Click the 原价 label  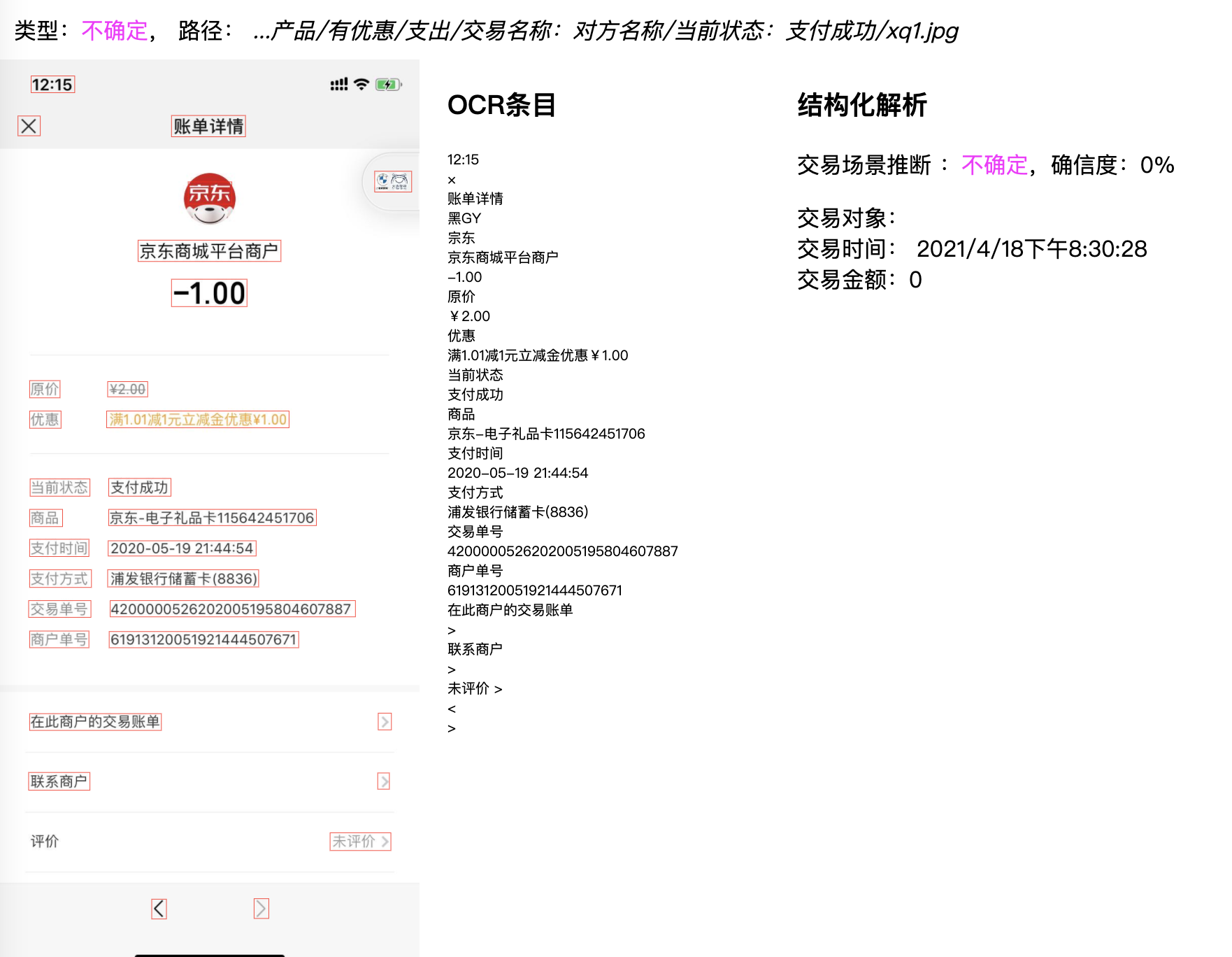[x=45, y=389]
